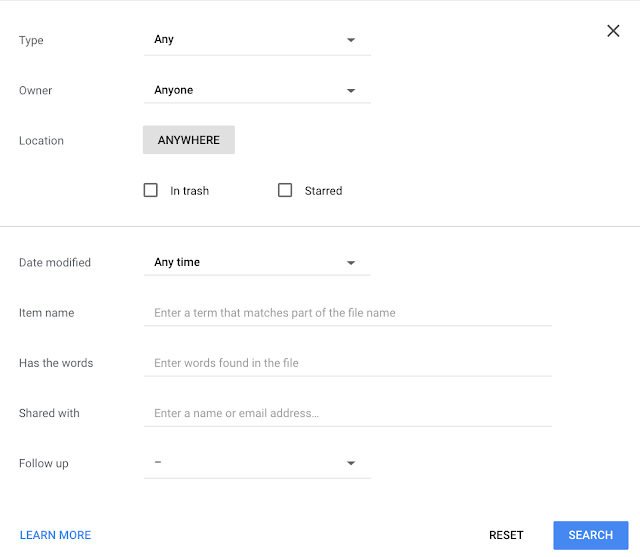Select the 'Any' type value
Viewport: 640px width, 557px height.
164,40
